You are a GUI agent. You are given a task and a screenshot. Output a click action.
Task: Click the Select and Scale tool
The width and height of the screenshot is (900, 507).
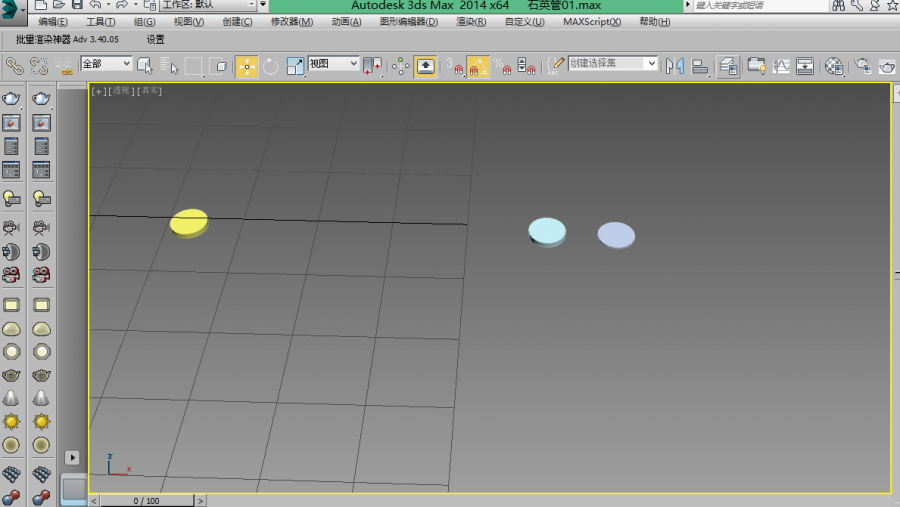pos(296,66)
